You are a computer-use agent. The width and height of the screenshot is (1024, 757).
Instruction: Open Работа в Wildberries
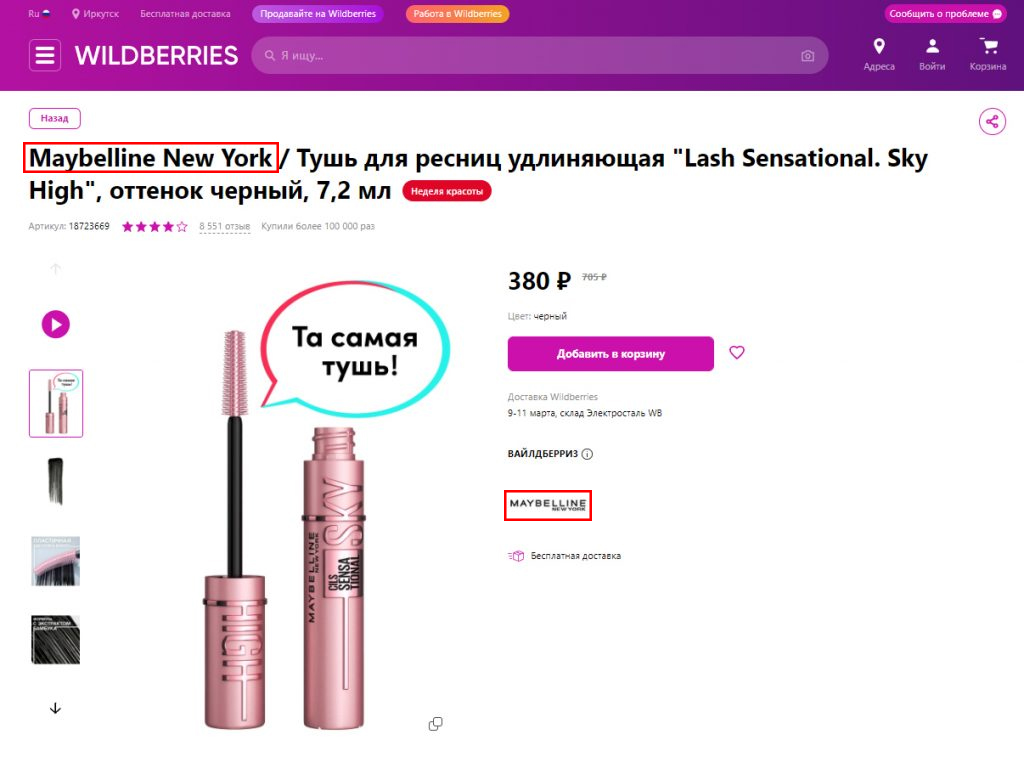click(x=457, y=14)
